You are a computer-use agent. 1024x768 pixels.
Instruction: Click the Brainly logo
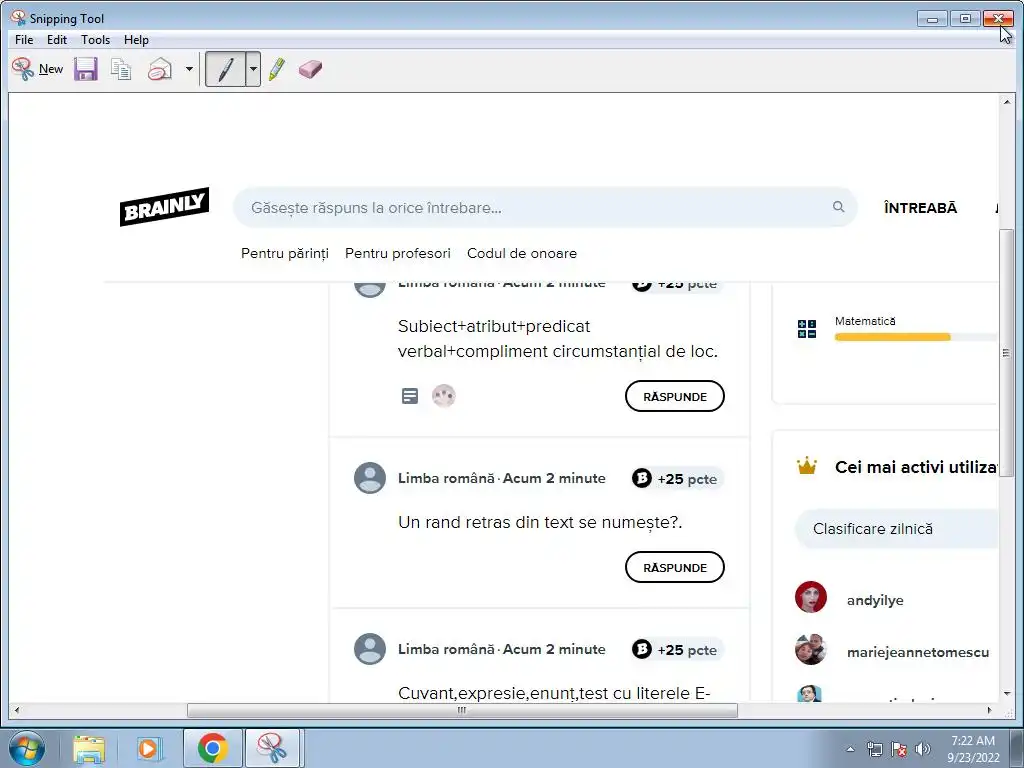pyautogui.click(x=165, y=207)
